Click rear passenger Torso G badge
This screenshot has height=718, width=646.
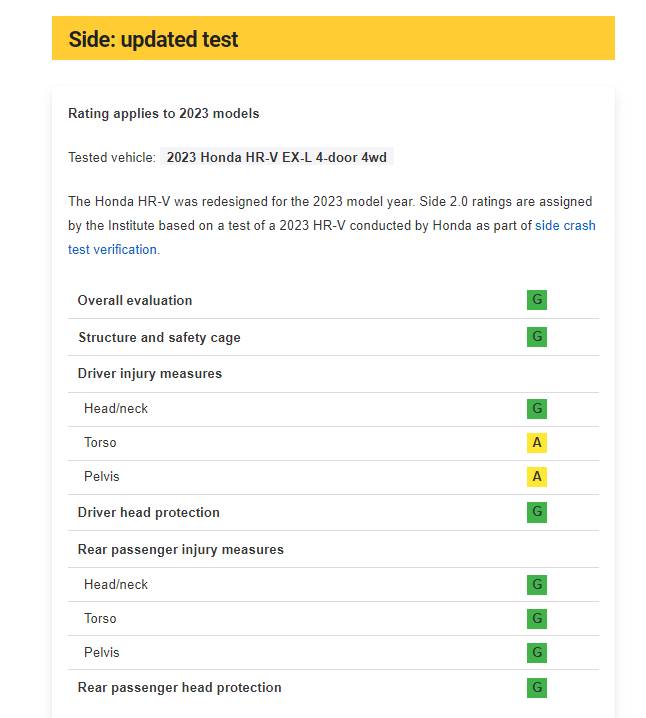click(537, 619)
